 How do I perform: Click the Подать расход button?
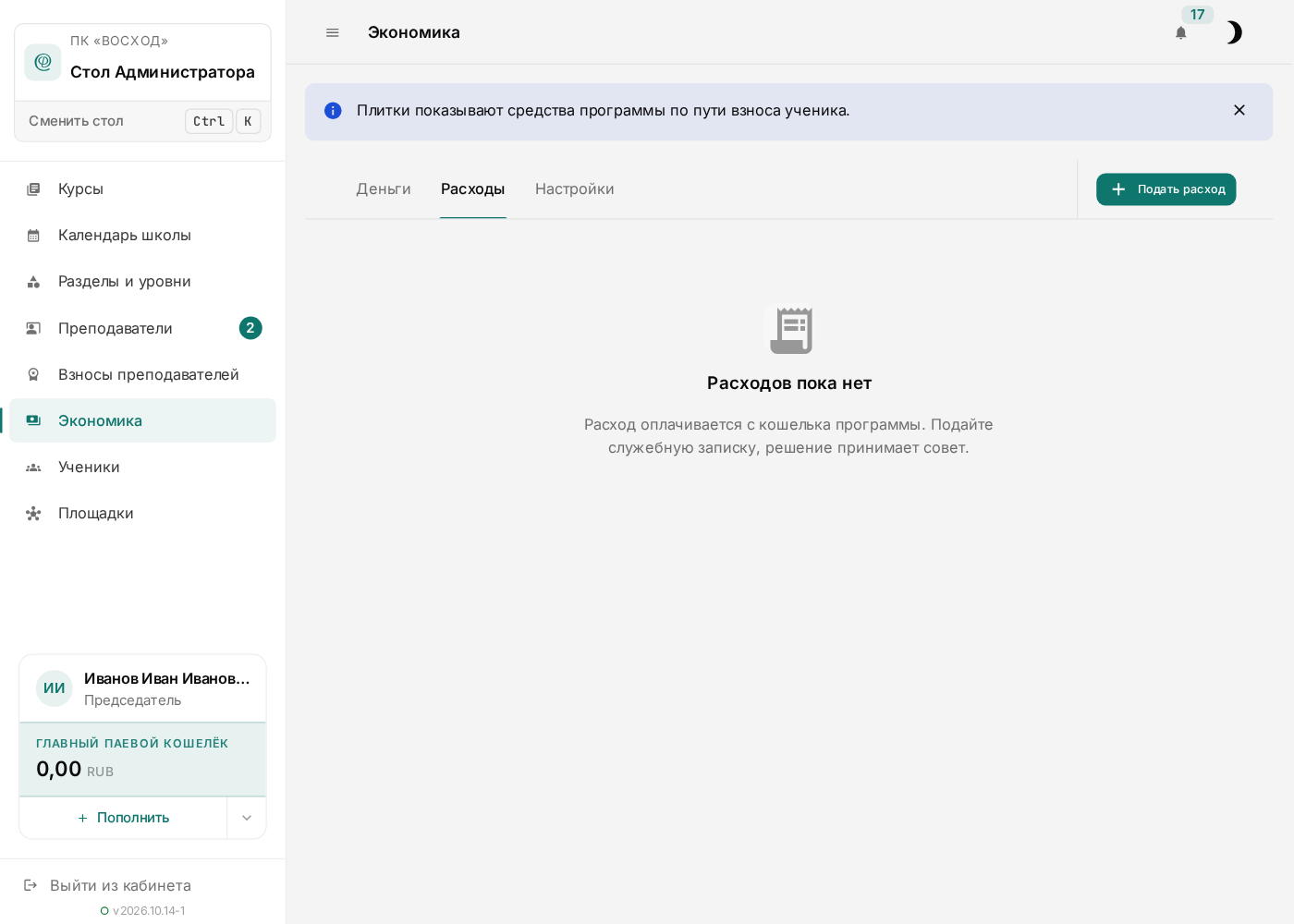(1166, 189)
